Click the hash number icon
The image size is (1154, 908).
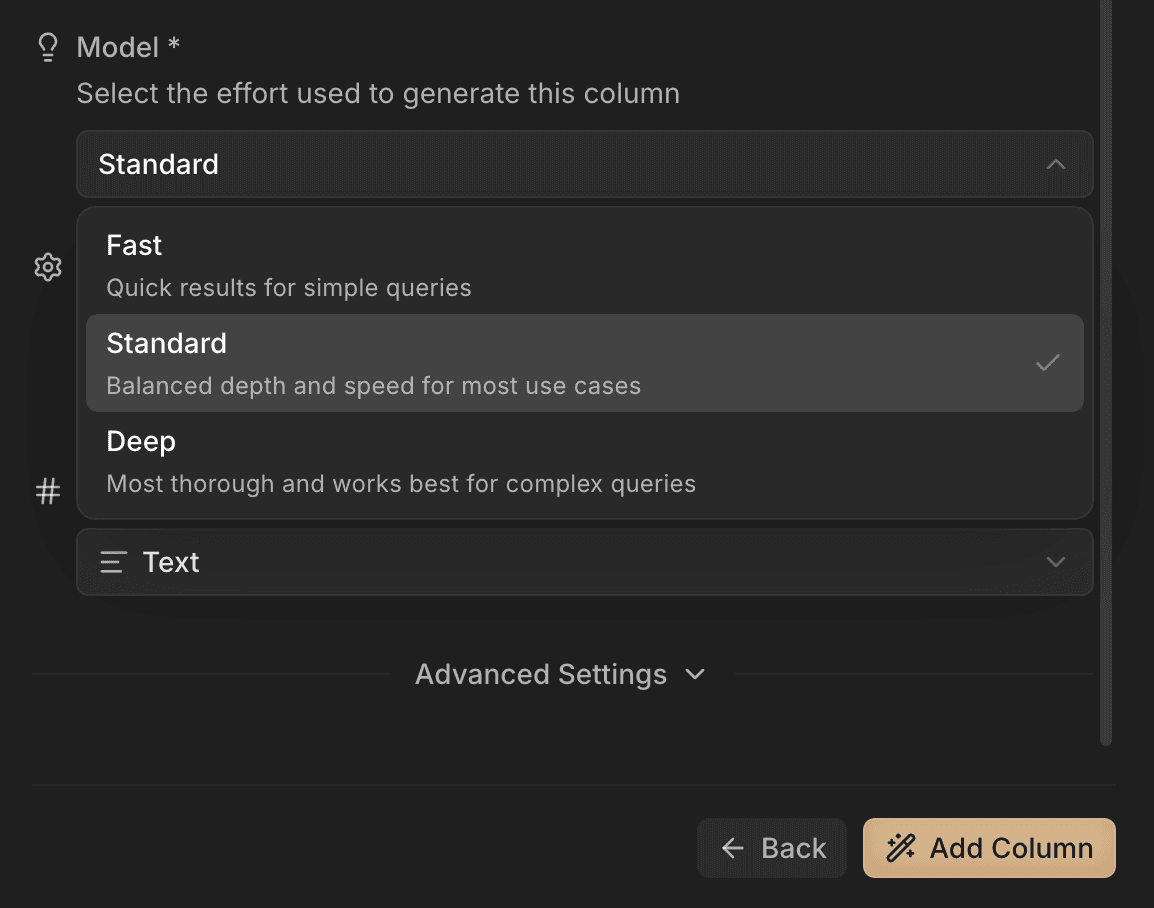(48, 491)
